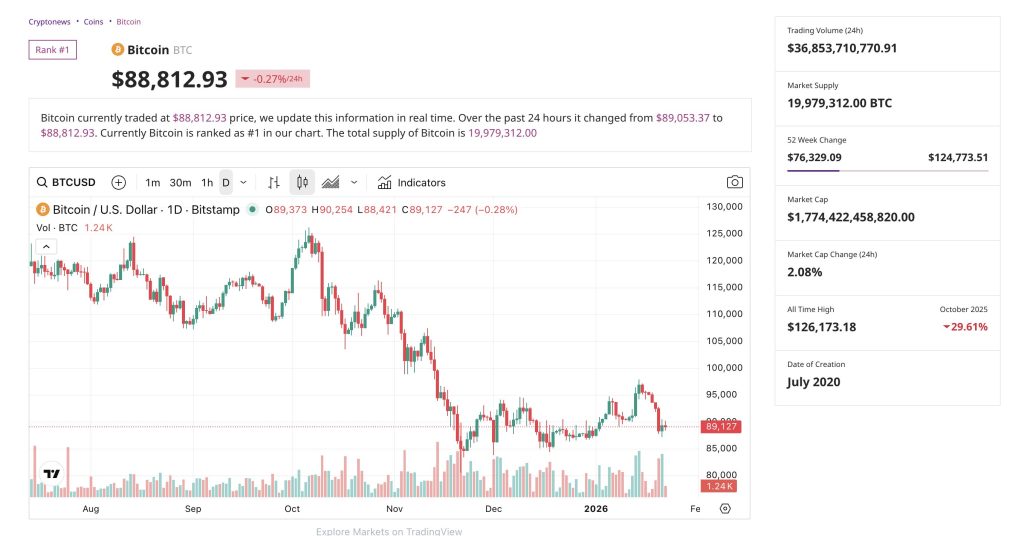Select the 30m timeframe
The image size is (1024, 536).
180,182
